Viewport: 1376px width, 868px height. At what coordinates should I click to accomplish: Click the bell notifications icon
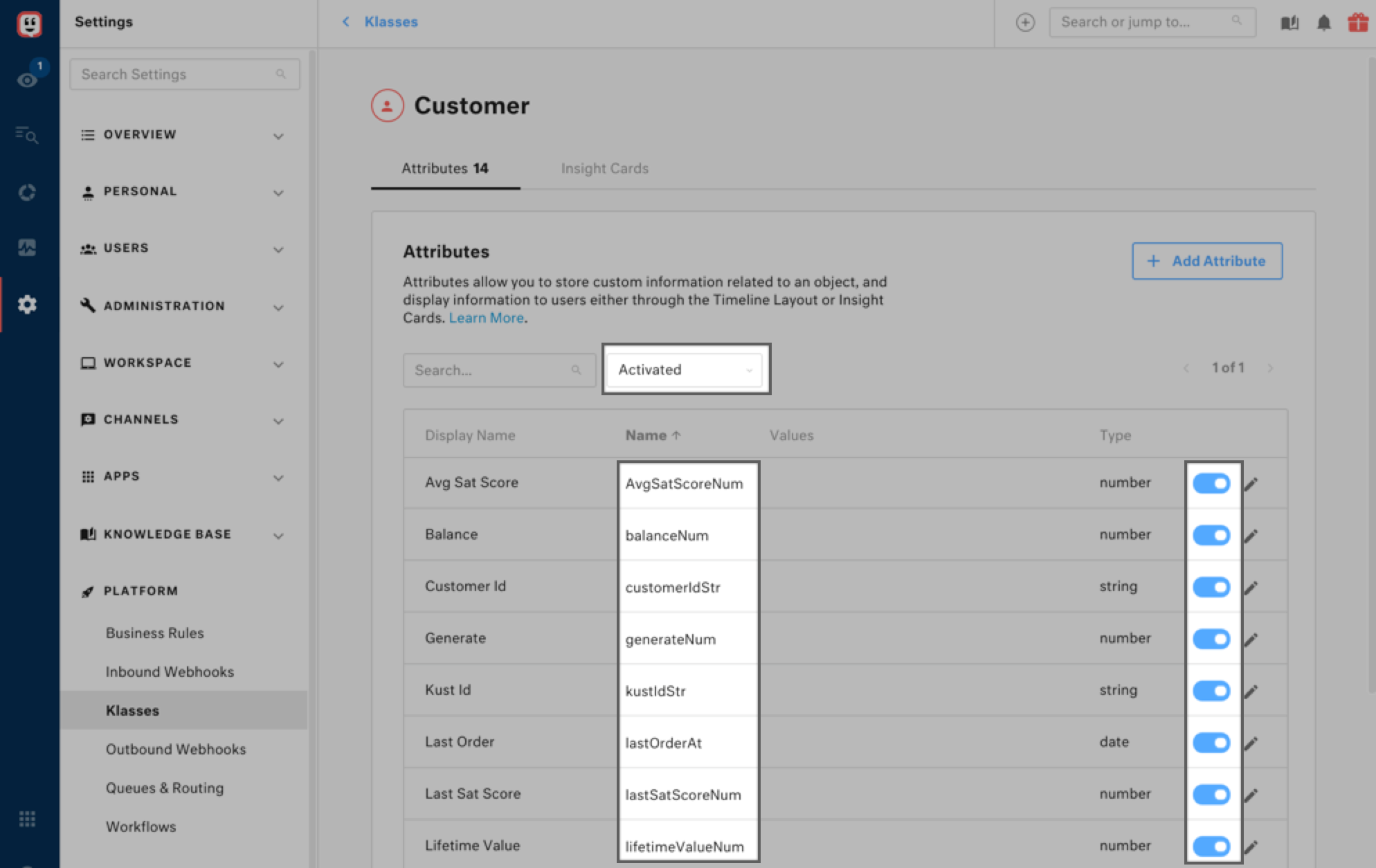tap(1323, 23)
